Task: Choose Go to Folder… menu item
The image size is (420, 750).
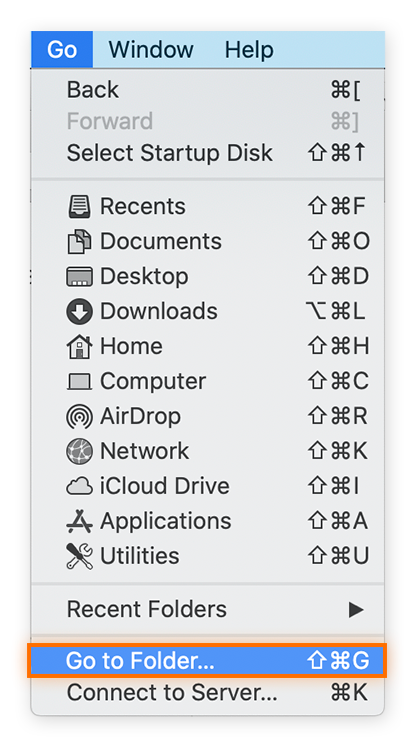Action: [x=207, y=661]
